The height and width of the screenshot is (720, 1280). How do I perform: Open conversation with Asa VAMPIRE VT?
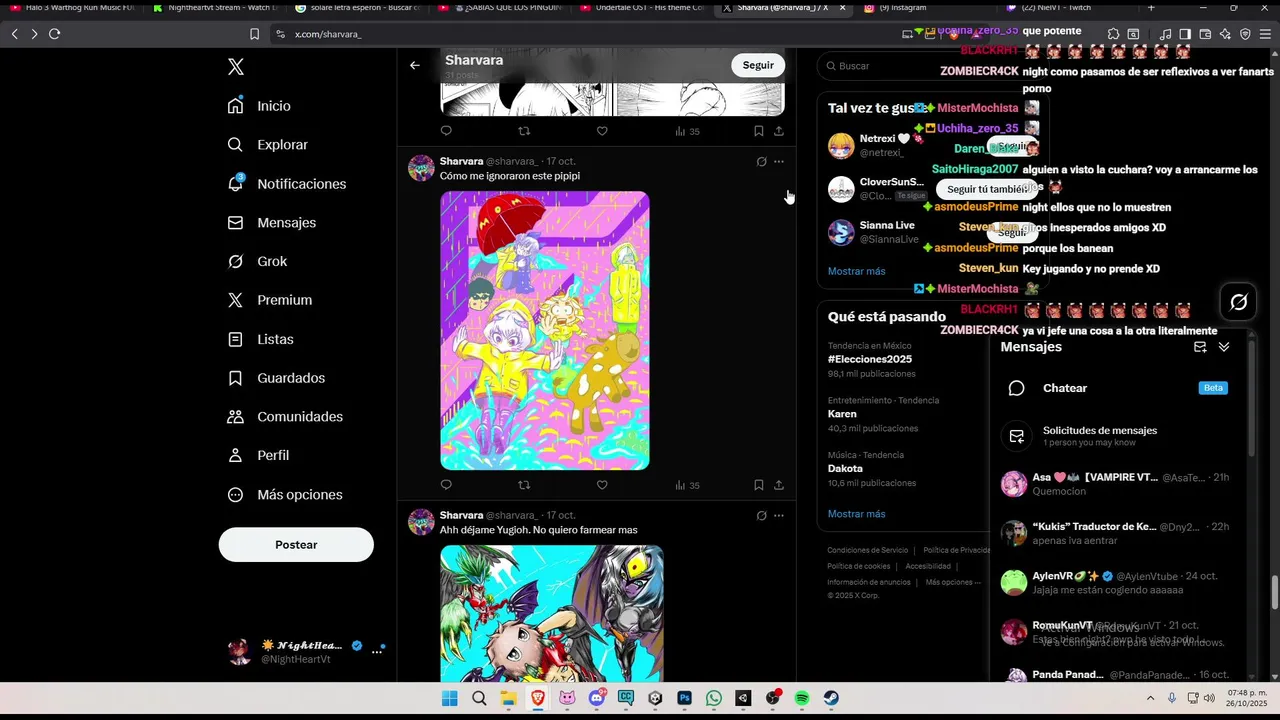point(1117,484)
